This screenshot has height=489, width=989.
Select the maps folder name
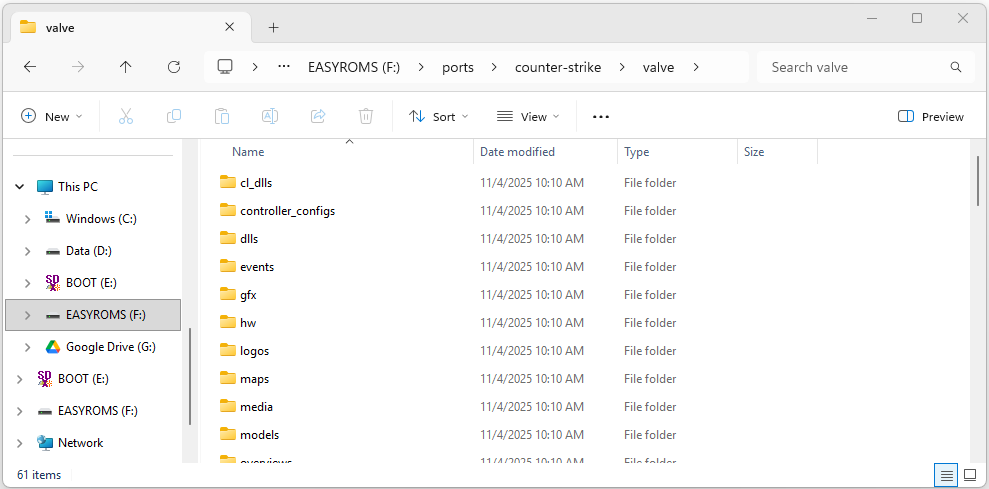pos(255,379)
